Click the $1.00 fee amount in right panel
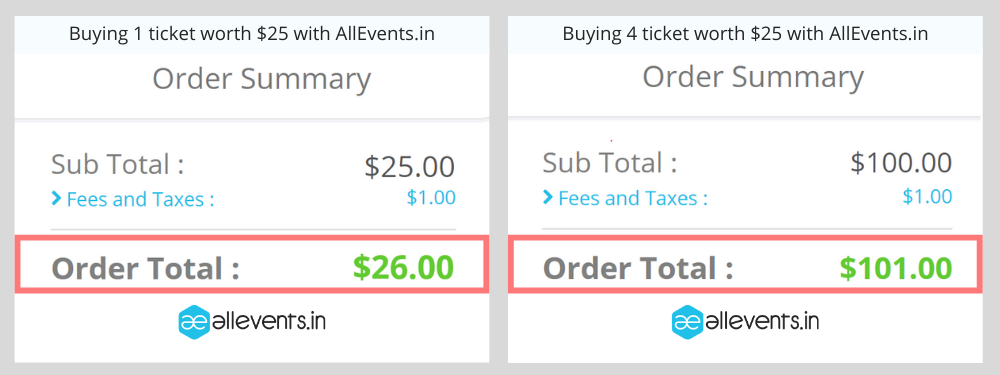Image resolution: width=1000 pixels, height=375 pixels. (927, 196)
